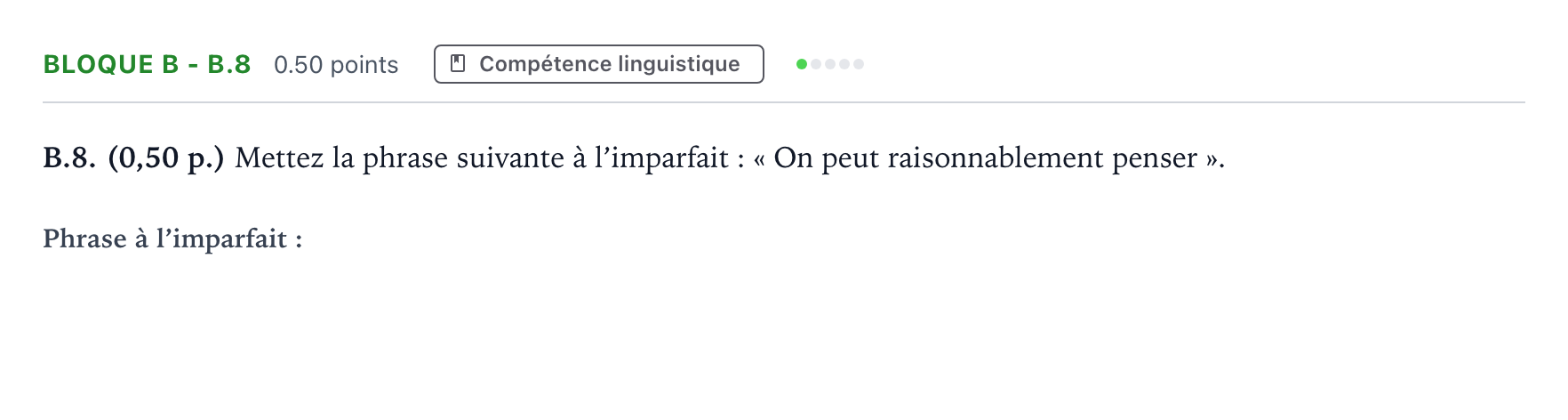Viewport: 1568px width, 420px height.
Task: Select the fifth grey difficulty dot
Action: pos(859,64)
